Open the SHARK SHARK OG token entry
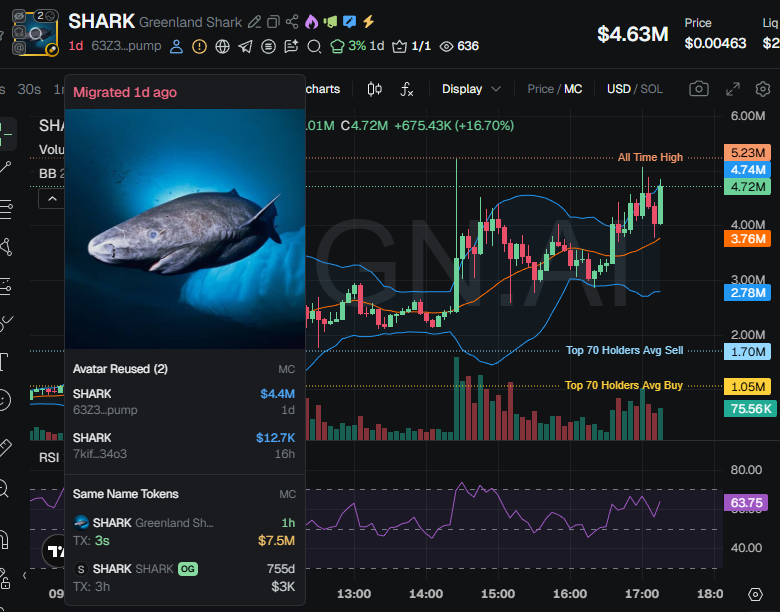The height and width of the screenshot is (612, 780). click(184, 577)
